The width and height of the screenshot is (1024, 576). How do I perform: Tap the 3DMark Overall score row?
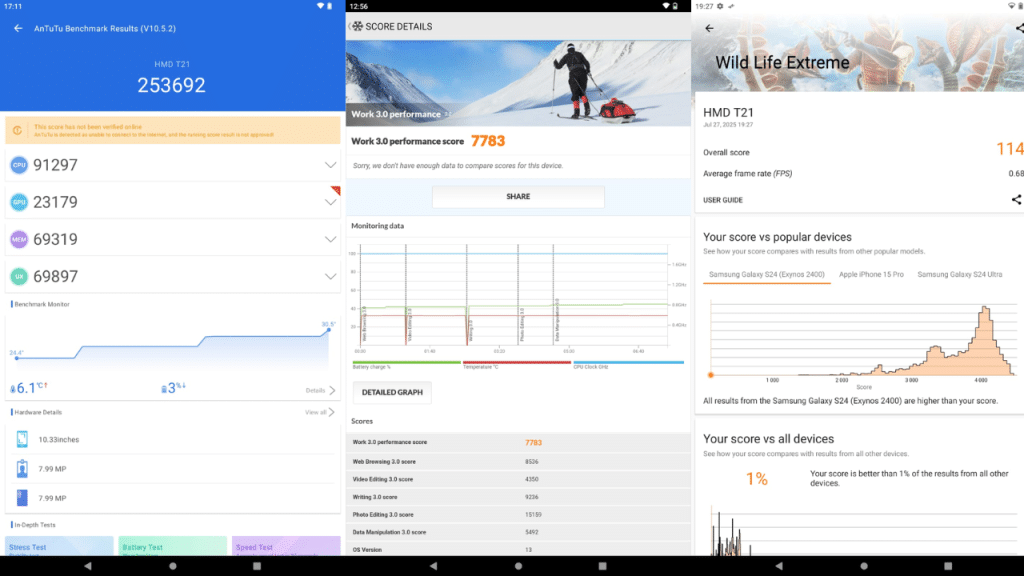863,152
